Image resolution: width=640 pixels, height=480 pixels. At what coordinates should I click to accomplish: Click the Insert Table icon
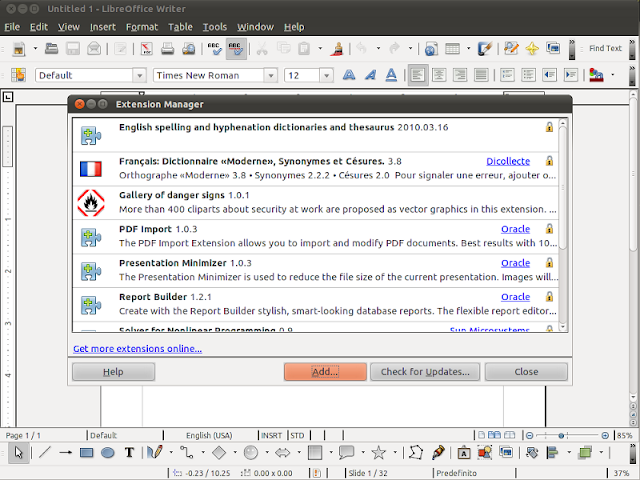pyautogui.click(x=453, y=49)
